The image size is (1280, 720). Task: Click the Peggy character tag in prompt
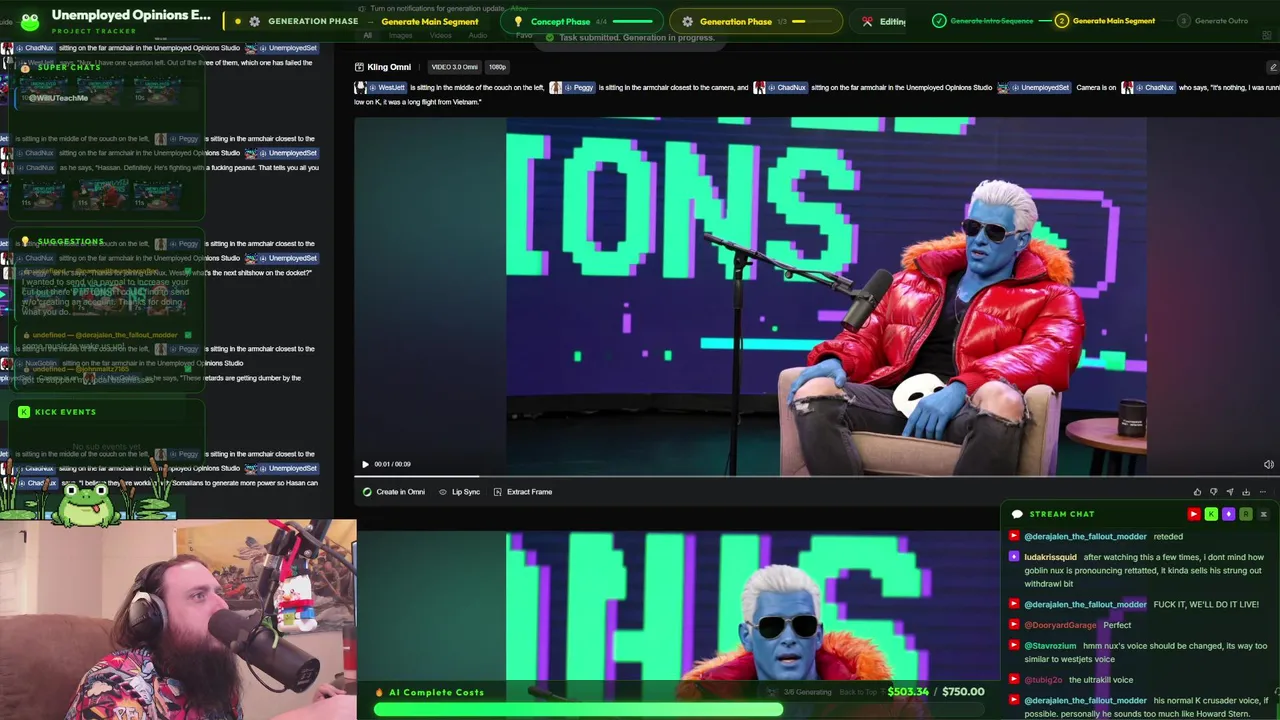(573, 88)
